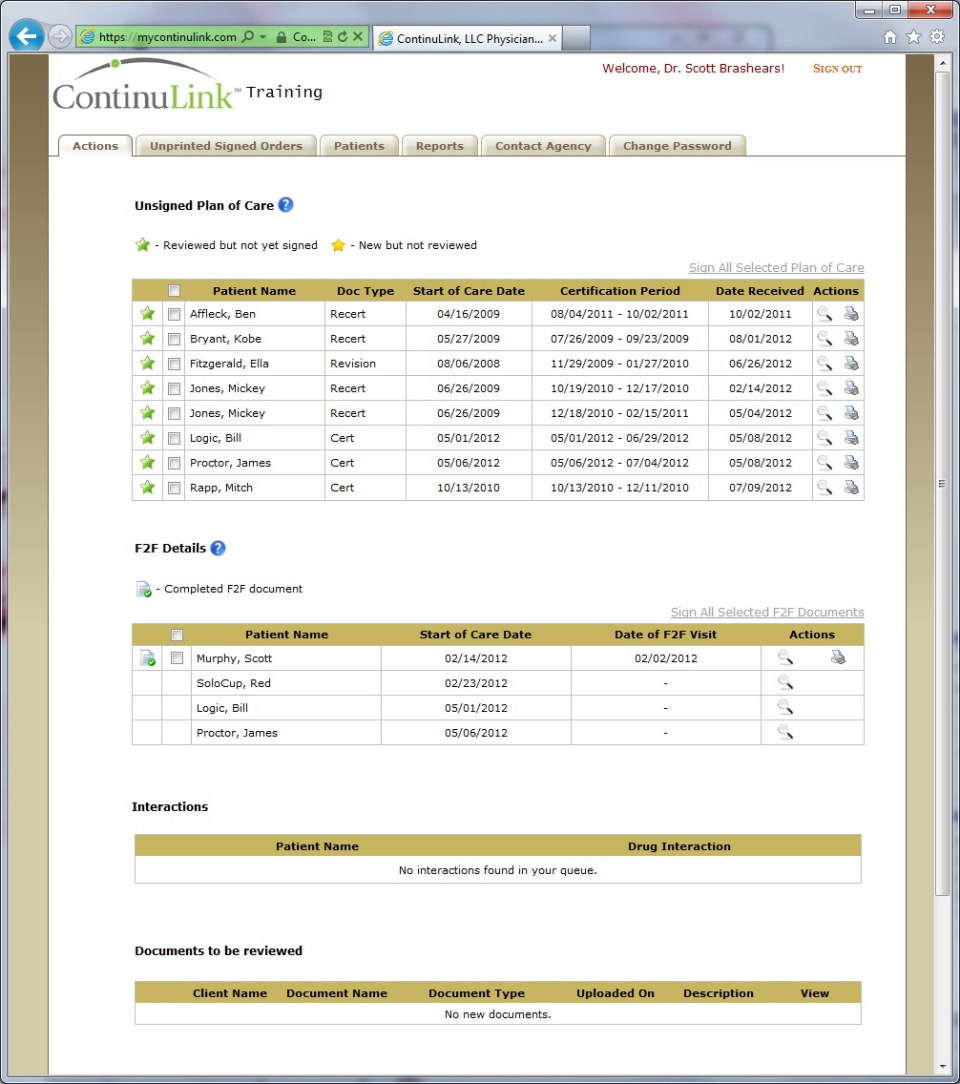Click Welcome, Dr. Scott Brashears! text
Image resolution: width=960 pixels, height=1084 pixels.
693,68
